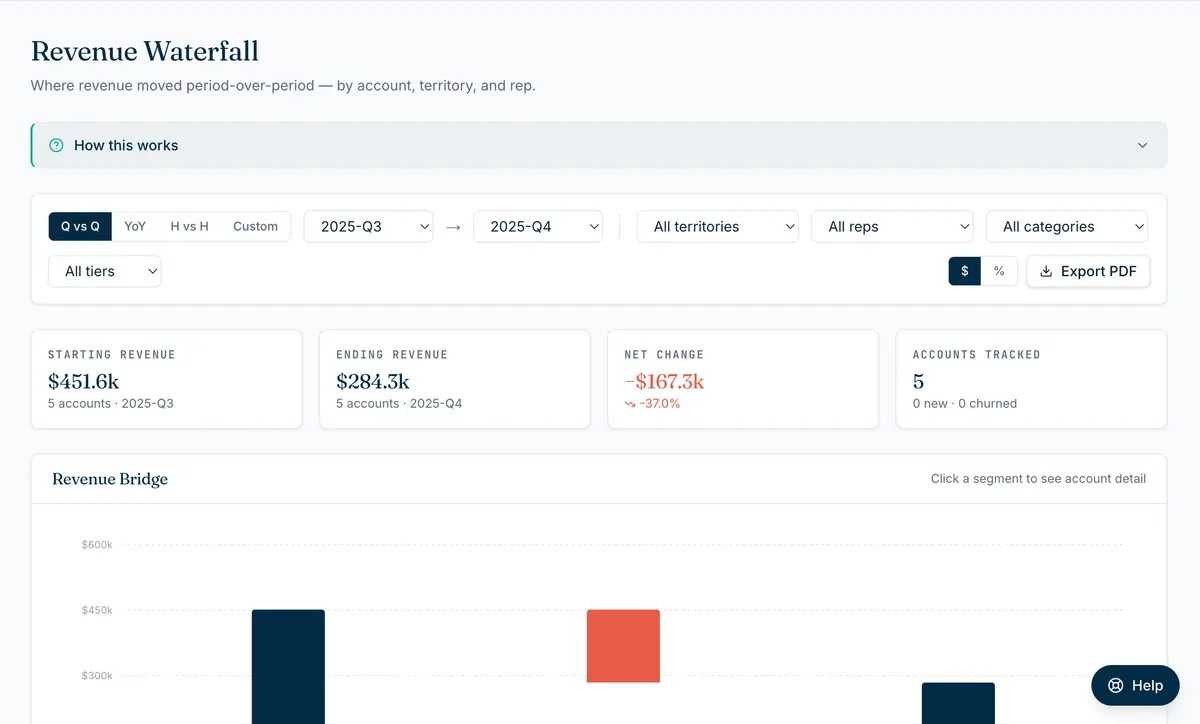Click the 5 accounts · 2025-Q3 subtext

(111, 403)
